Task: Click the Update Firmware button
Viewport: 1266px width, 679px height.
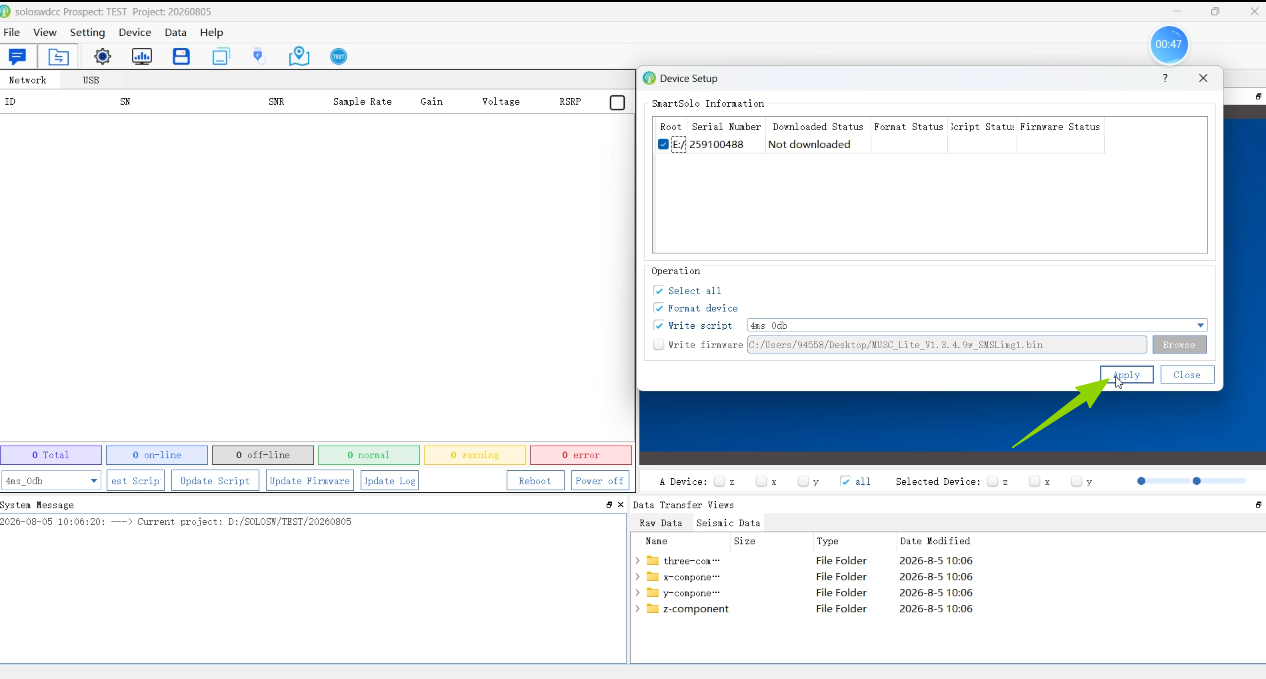Action: click(310, 481)
